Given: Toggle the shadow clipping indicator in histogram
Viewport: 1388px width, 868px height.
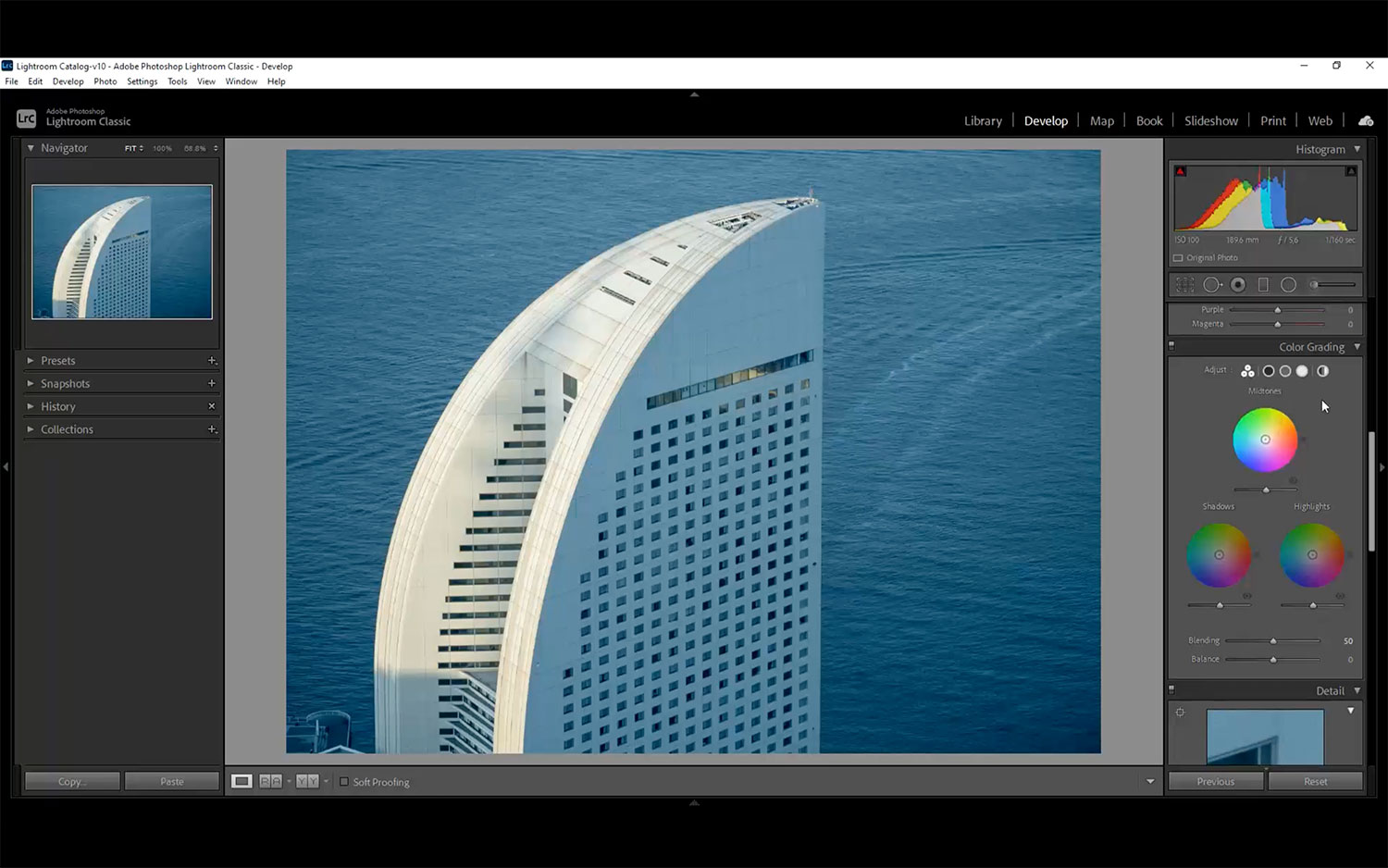Looking at the screenshot, I should pos(1181,171).
